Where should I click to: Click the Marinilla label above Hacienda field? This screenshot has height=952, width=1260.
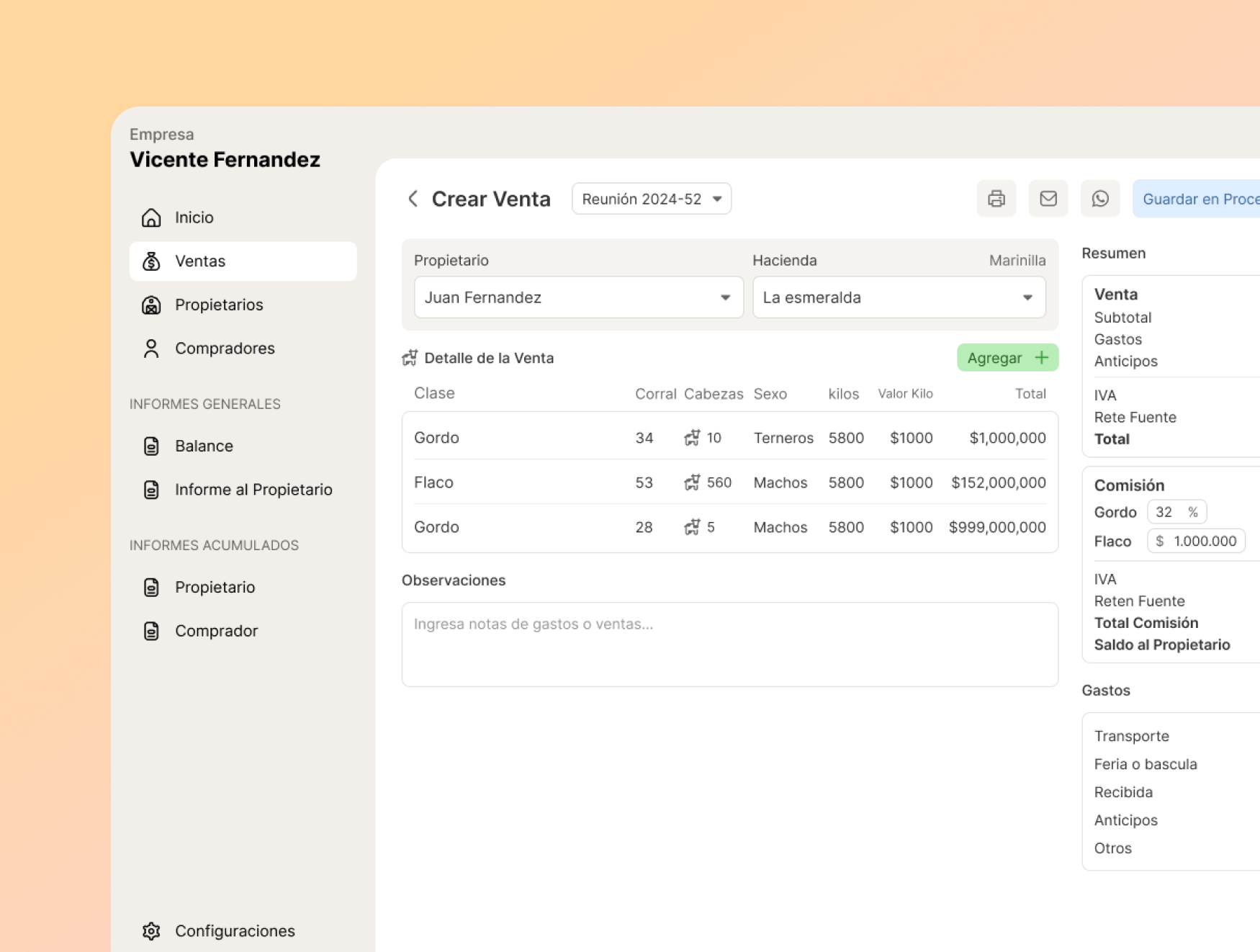[1017, 261]
